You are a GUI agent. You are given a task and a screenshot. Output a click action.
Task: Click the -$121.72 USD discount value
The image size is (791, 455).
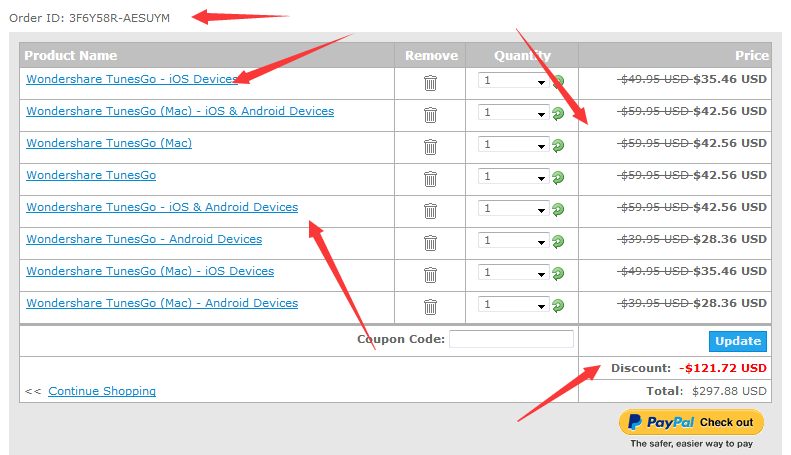tap(723, 368)
